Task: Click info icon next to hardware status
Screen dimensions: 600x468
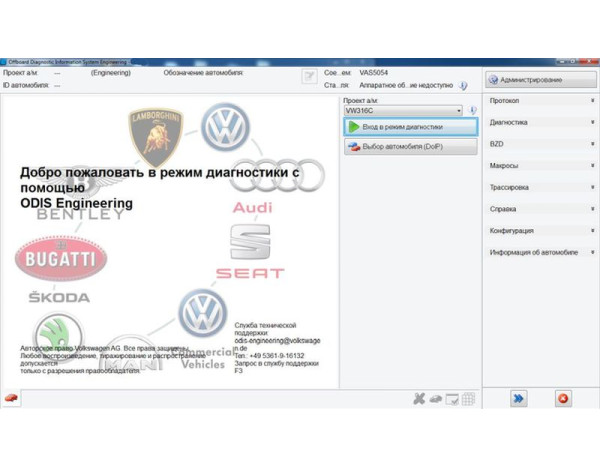Action: [463, 86]
